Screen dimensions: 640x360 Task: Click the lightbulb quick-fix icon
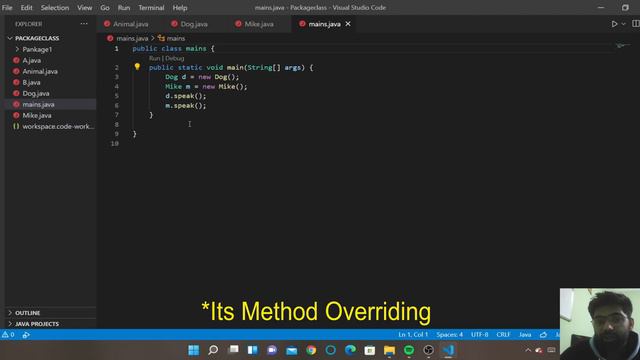pyautogui.click(x=137, y=67)
